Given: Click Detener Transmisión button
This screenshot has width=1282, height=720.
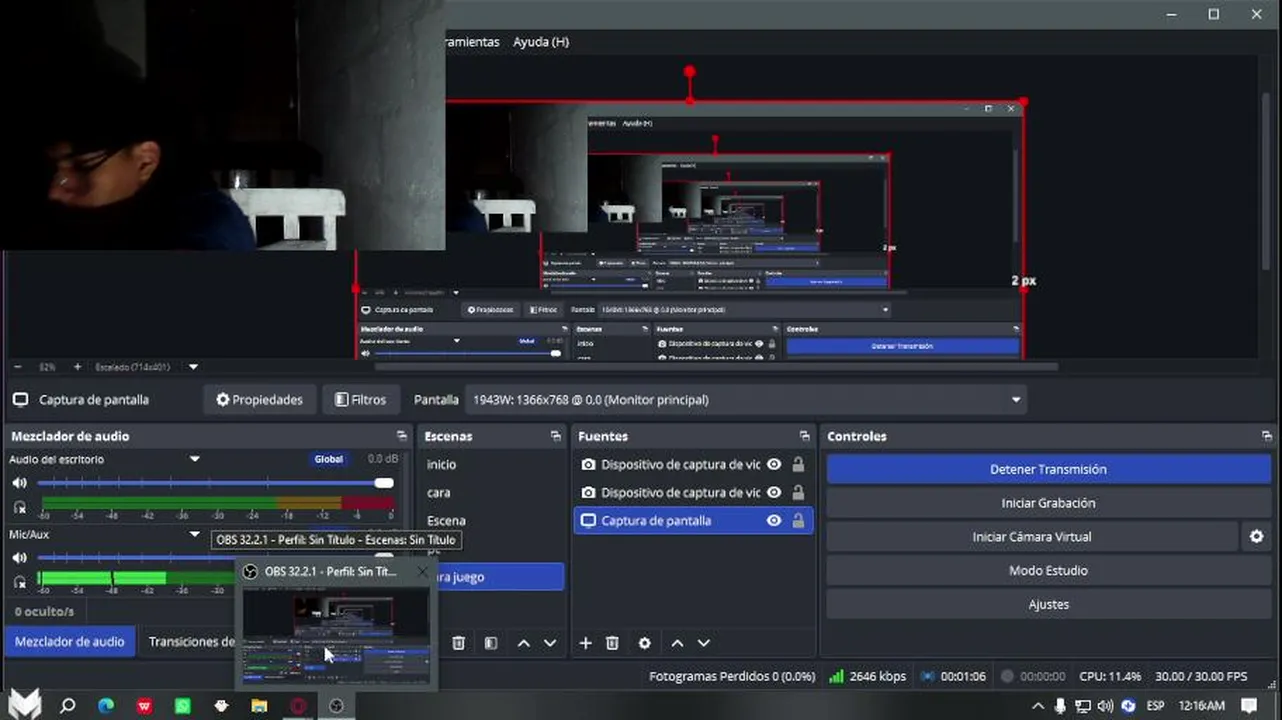Looking at the screenshot, I should [1049, 469].
